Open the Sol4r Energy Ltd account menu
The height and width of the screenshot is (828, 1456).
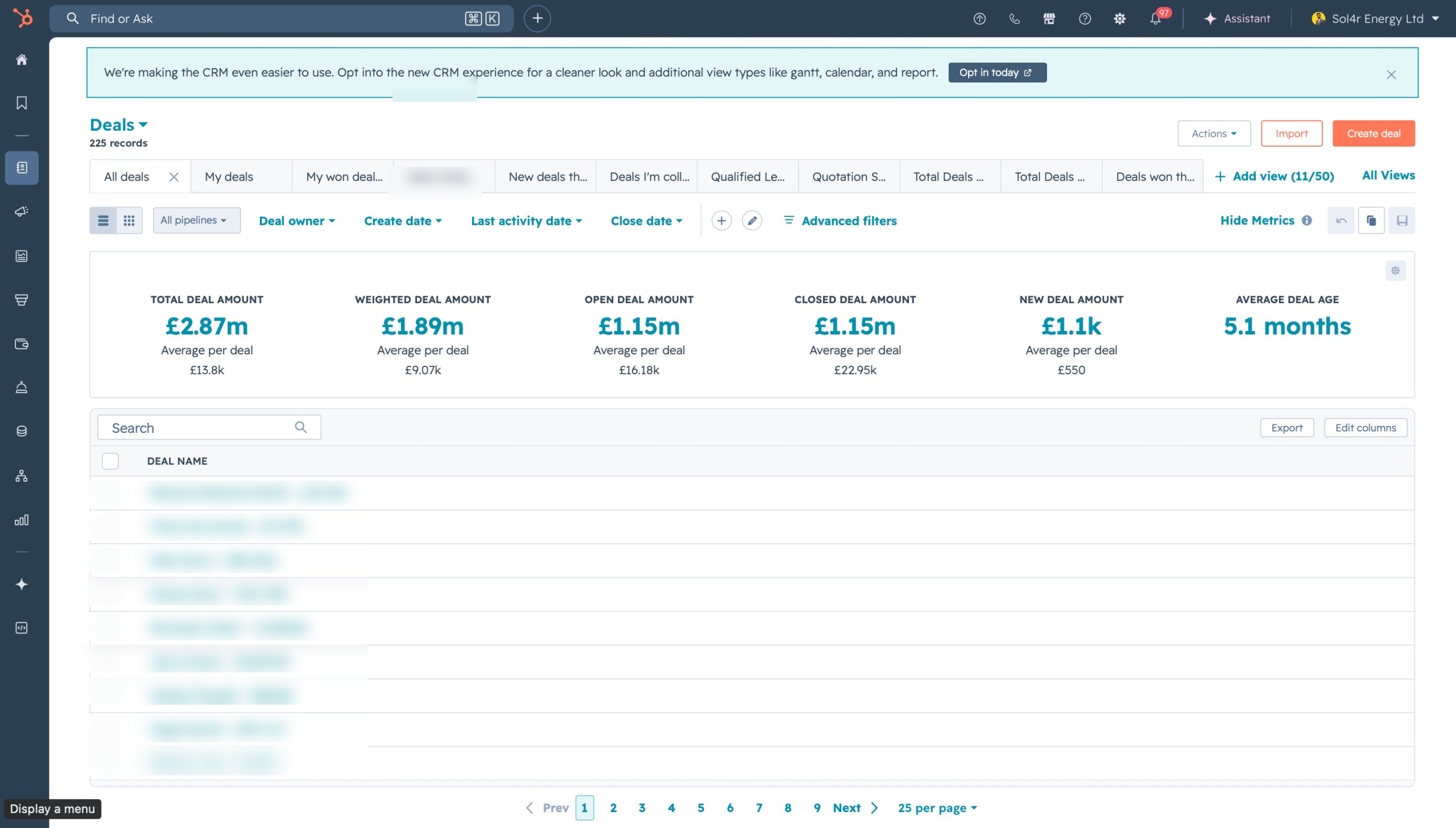[x=1375, y=19]
